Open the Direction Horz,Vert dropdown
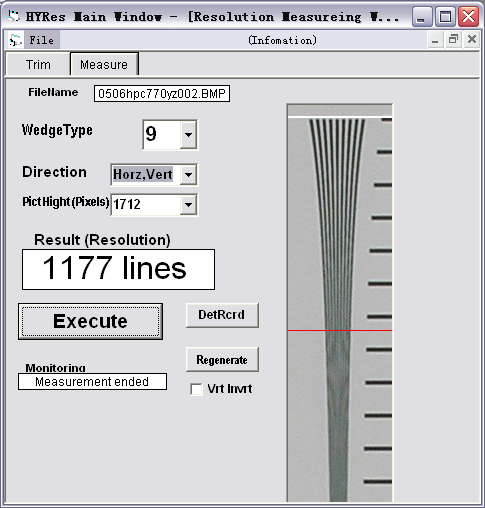 188,174
